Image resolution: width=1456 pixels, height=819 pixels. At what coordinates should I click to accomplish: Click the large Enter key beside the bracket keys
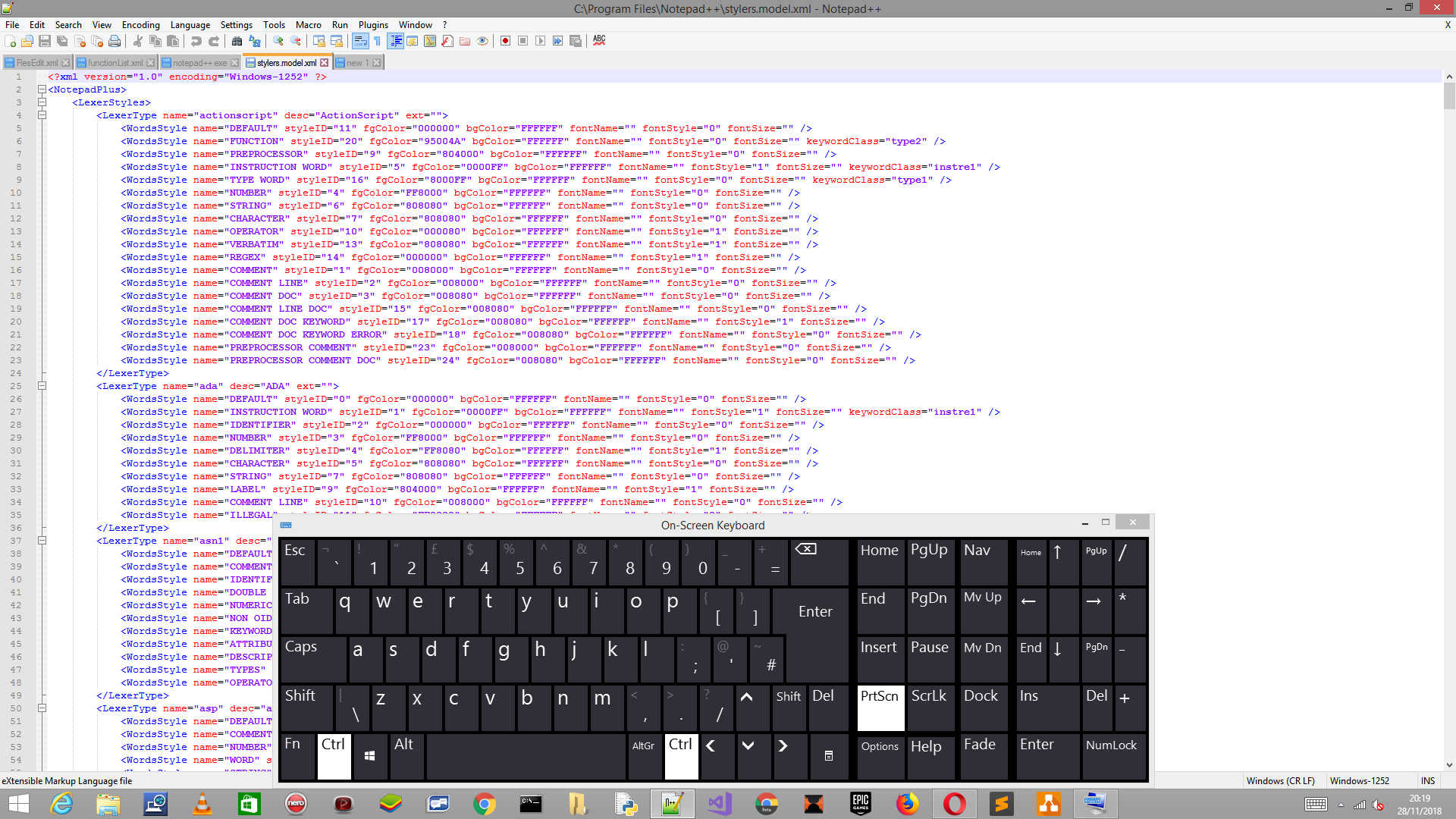coord(815,610)
